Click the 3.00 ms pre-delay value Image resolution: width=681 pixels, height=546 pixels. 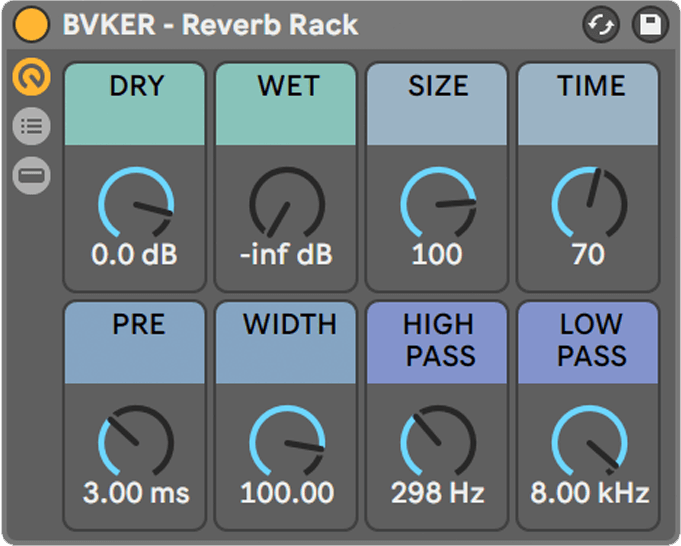pos(136,493)
